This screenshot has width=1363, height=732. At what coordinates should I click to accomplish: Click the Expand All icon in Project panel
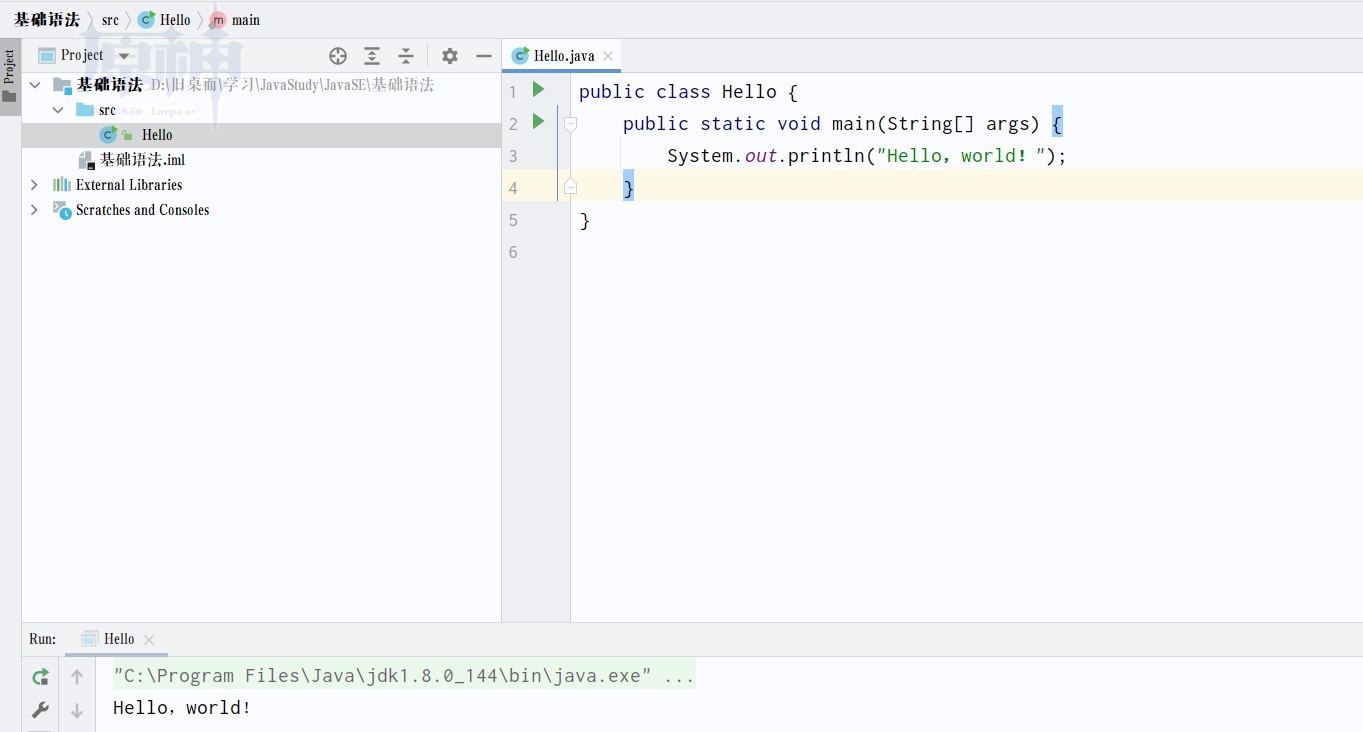[x=372, y=56]
